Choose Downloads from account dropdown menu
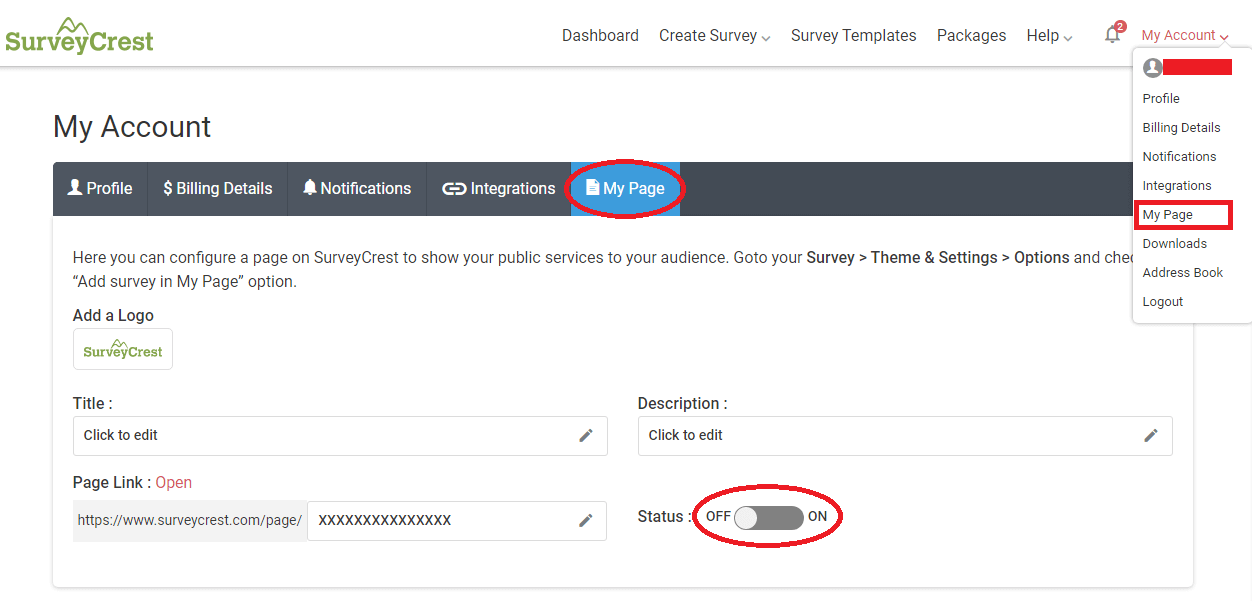This screenshot has height=601, width=1252. pos(1174,243)
